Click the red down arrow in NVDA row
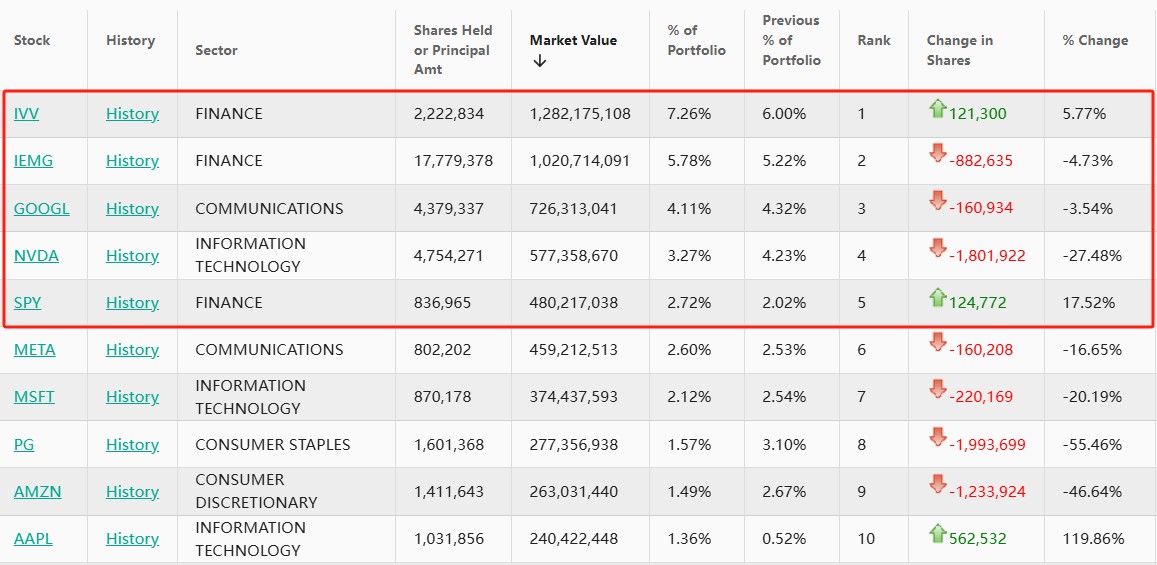1157x565 pixels. [x=937, y=248]
